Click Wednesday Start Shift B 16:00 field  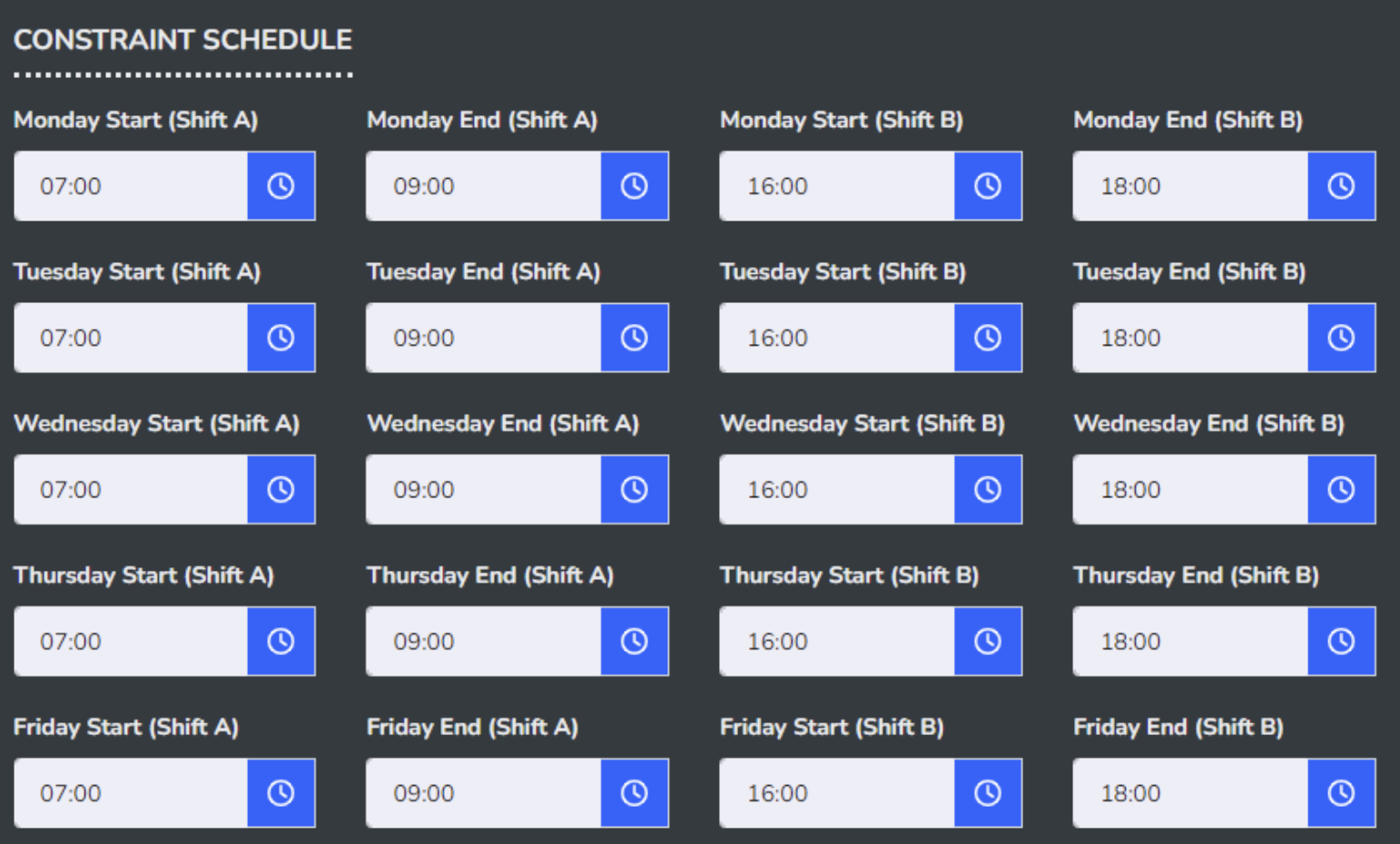[x=836, y=489]
